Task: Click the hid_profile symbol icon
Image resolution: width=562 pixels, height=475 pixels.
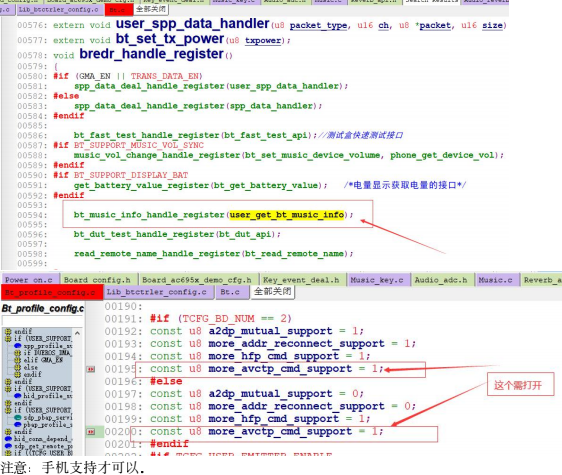Action: click(x=18, y=396)
